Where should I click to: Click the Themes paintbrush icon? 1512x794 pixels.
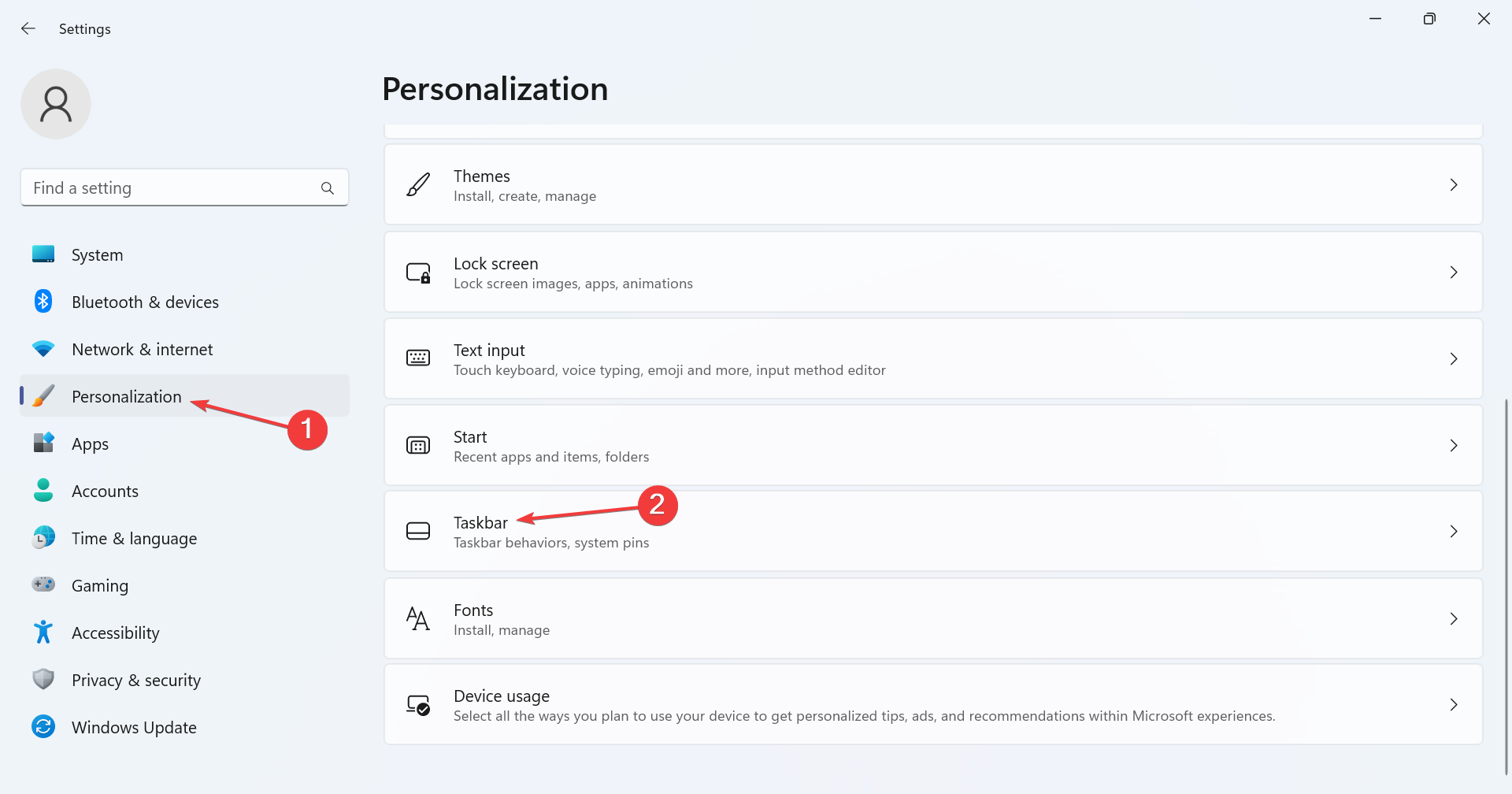tap(418, 185)
